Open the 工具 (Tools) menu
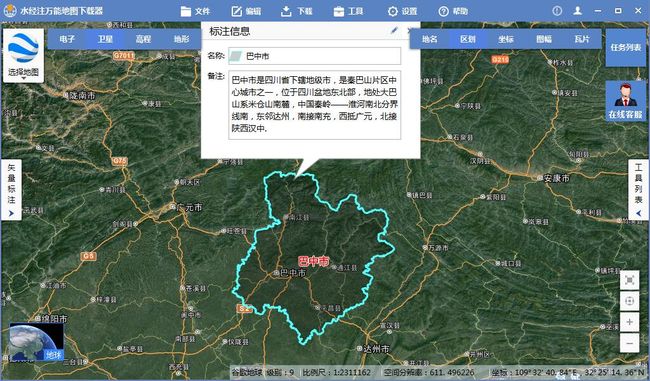Image resolution: width=650 pixels, height=381 pixels. pyautogui.click(x=348, y=11)
